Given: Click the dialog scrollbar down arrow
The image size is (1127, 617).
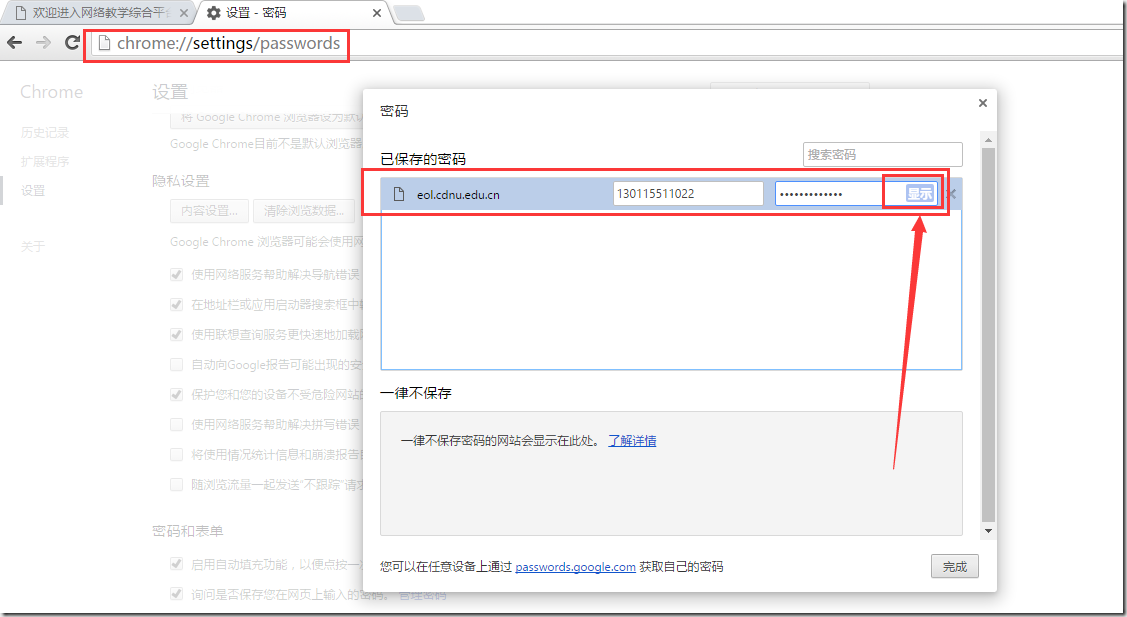Looking at the screenshot, I should coord(988,531).
